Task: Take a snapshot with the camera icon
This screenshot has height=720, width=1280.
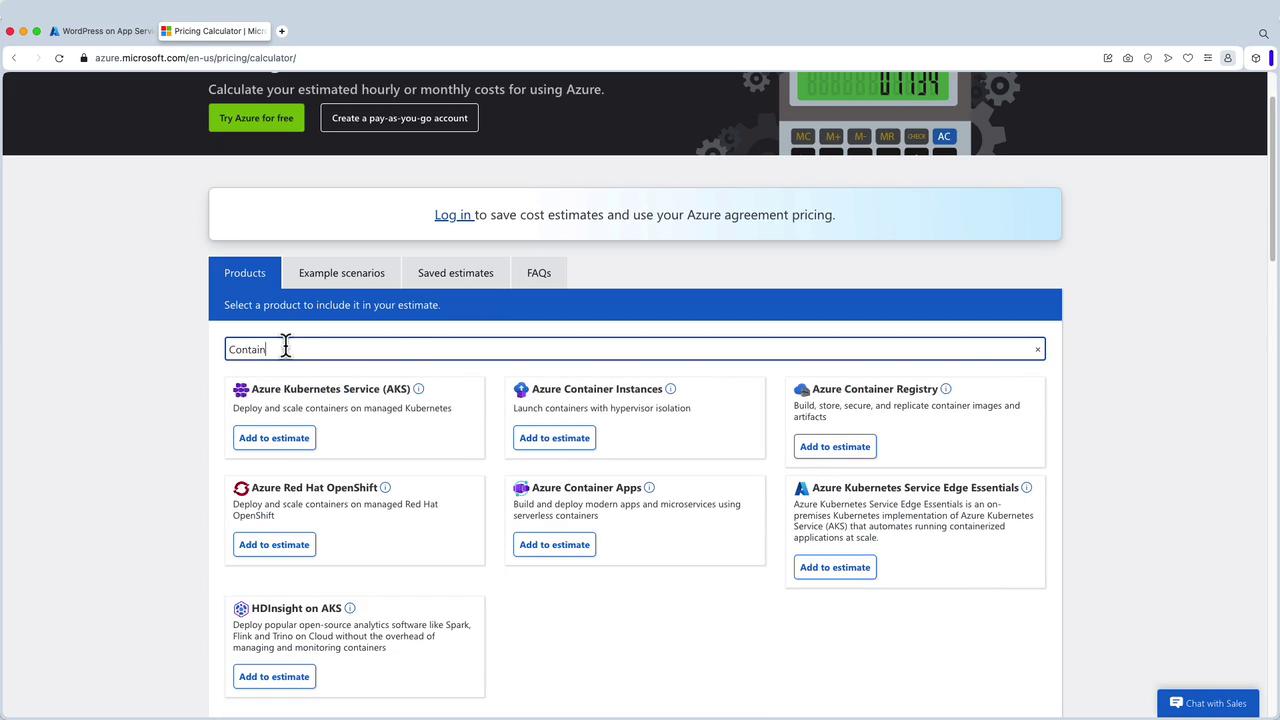Action: pos(1128,58)
